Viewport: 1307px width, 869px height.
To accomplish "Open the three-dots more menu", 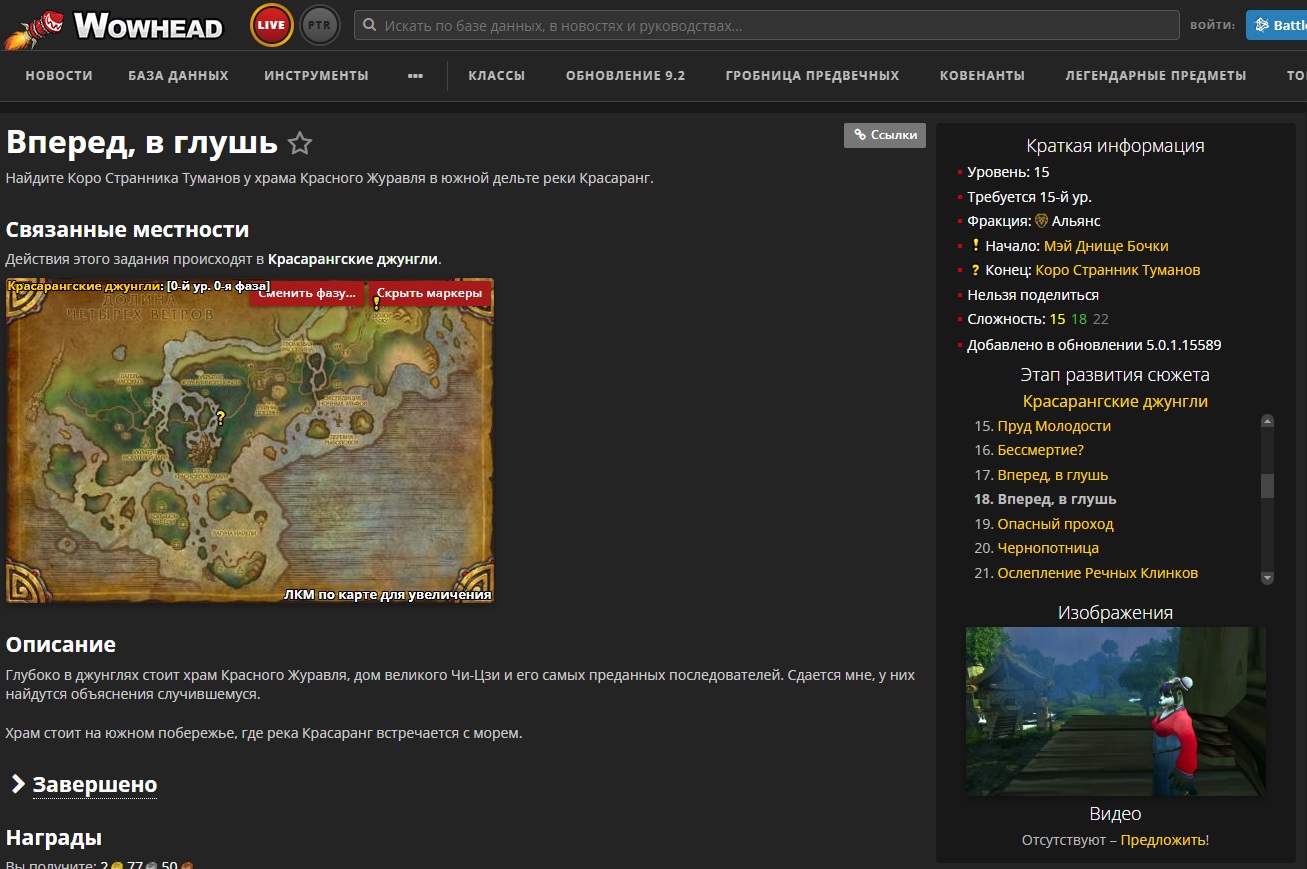I will 415,76.
